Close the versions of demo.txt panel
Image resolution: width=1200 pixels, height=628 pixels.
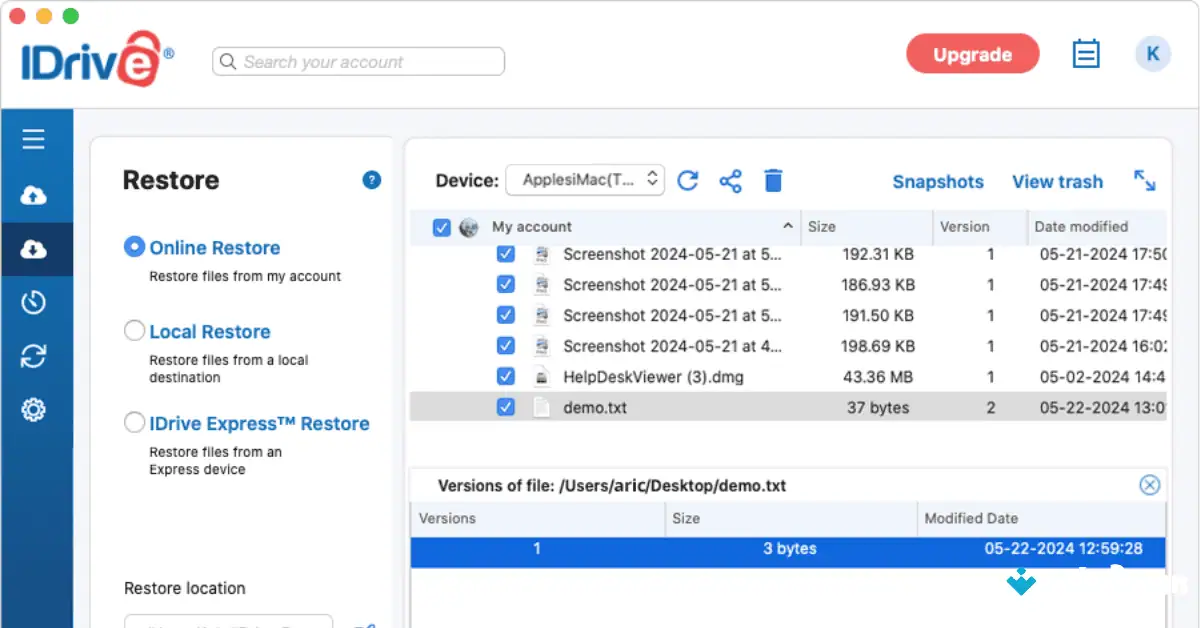1149,484
